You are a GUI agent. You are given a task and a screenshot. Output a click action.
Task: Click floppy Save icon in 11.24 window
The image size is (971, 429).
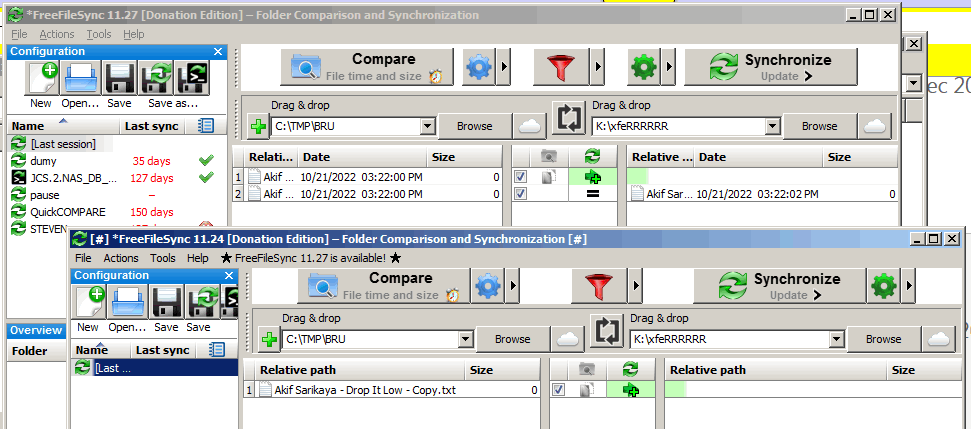pos(166,303)
